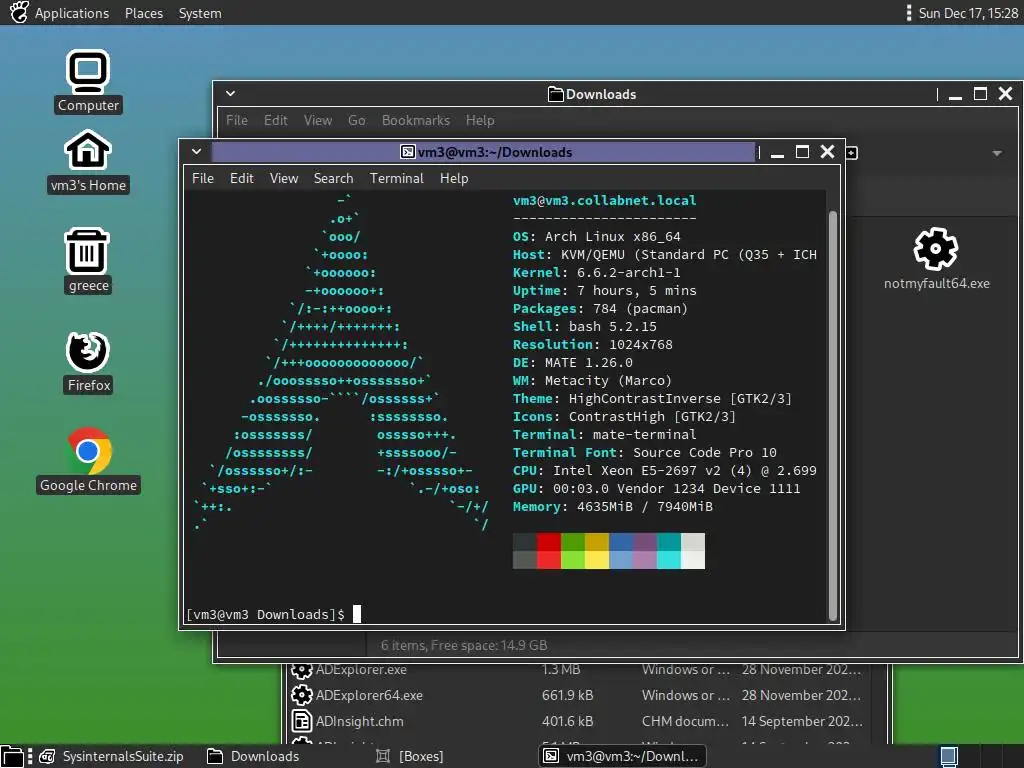Open Downloads window Go menu

point(356,120)
